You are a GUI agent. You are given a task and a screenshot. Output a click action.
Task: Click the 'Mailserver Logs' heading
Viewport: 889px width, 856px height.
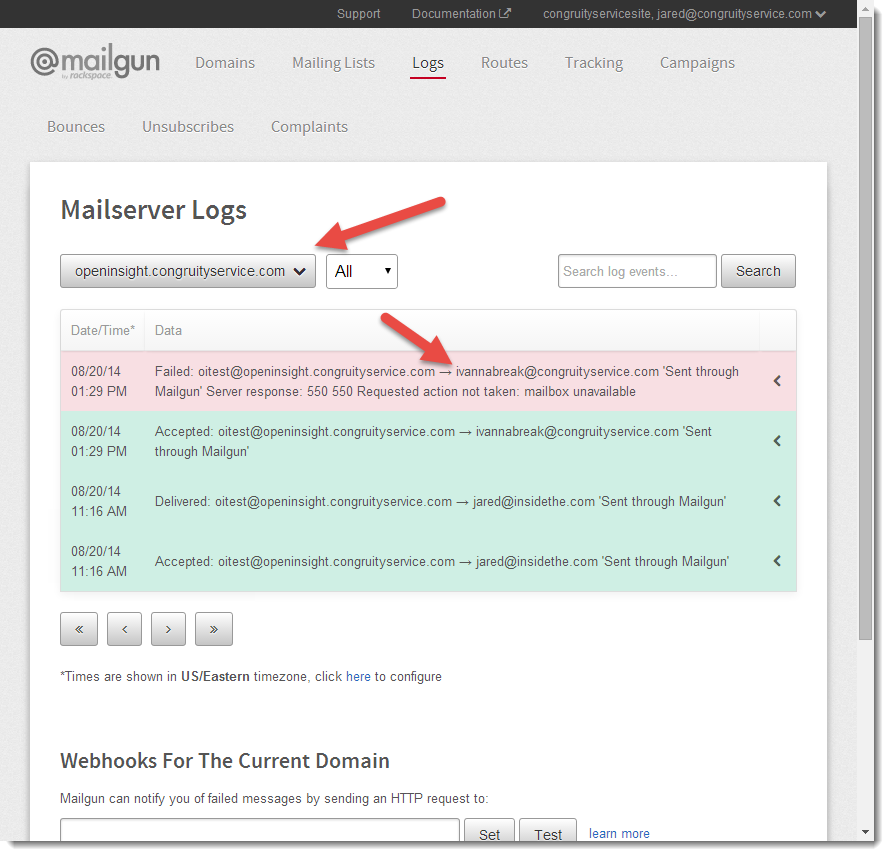(154, 210)
